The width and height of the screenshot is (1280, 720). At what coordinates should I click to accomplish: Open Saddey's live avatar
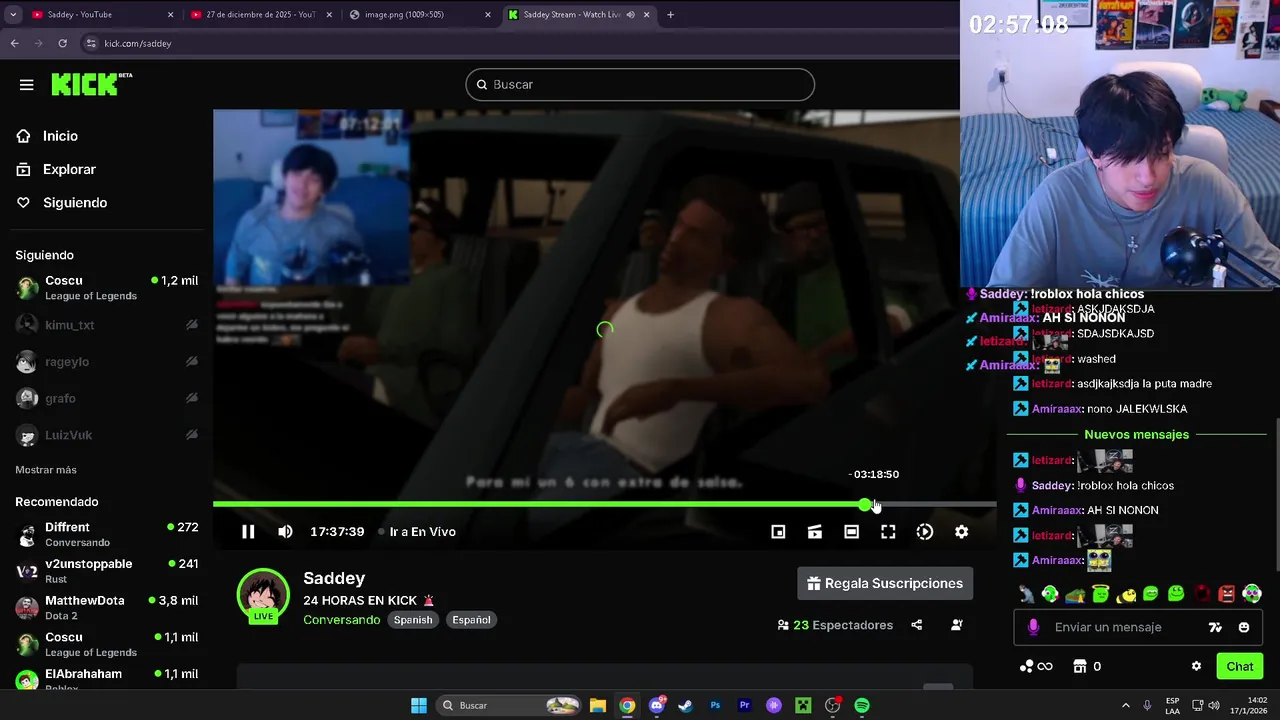262,596
